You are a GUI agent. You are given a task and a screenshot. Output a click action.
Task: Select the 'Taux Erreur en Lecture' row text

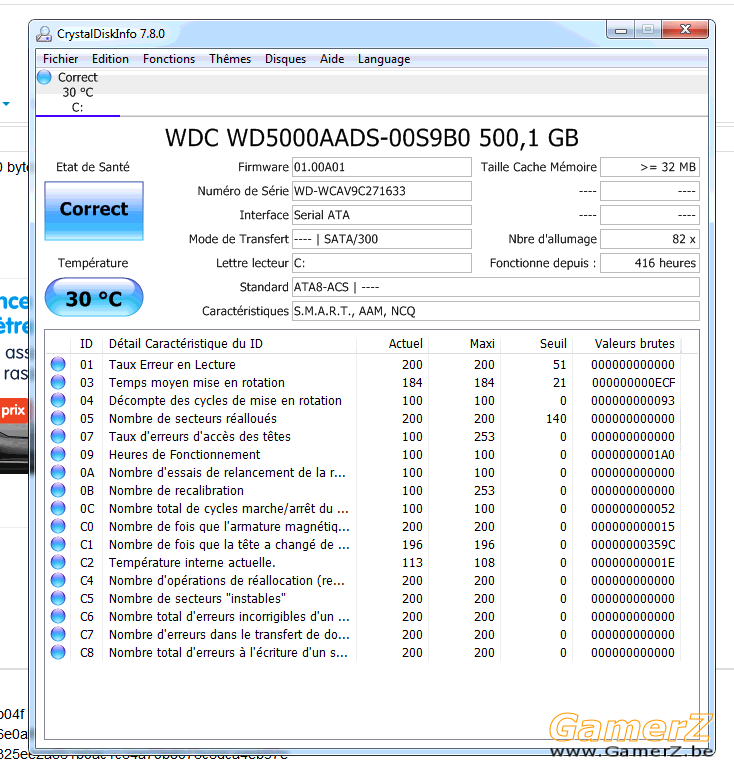coord(172,364)
